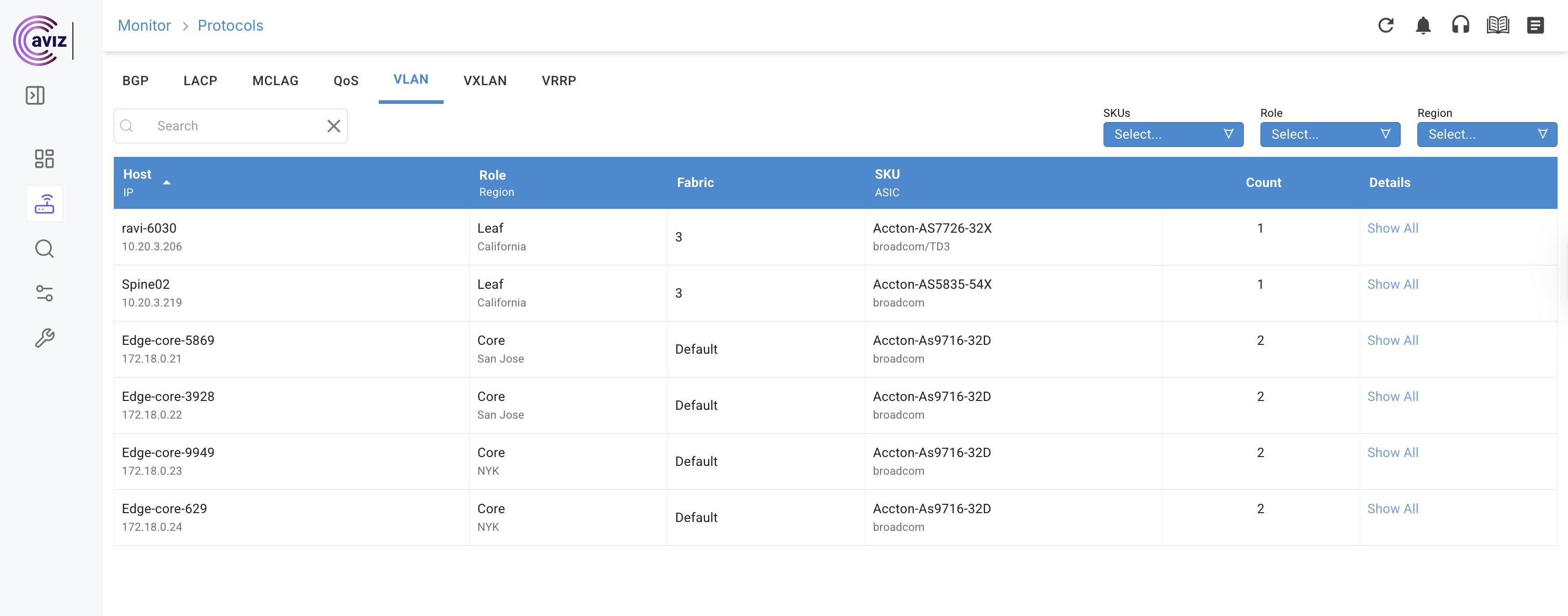Click the sliders configuration icon in sidebar
The height and width of the screenshot is (616, 1568).
coord(45,293)
